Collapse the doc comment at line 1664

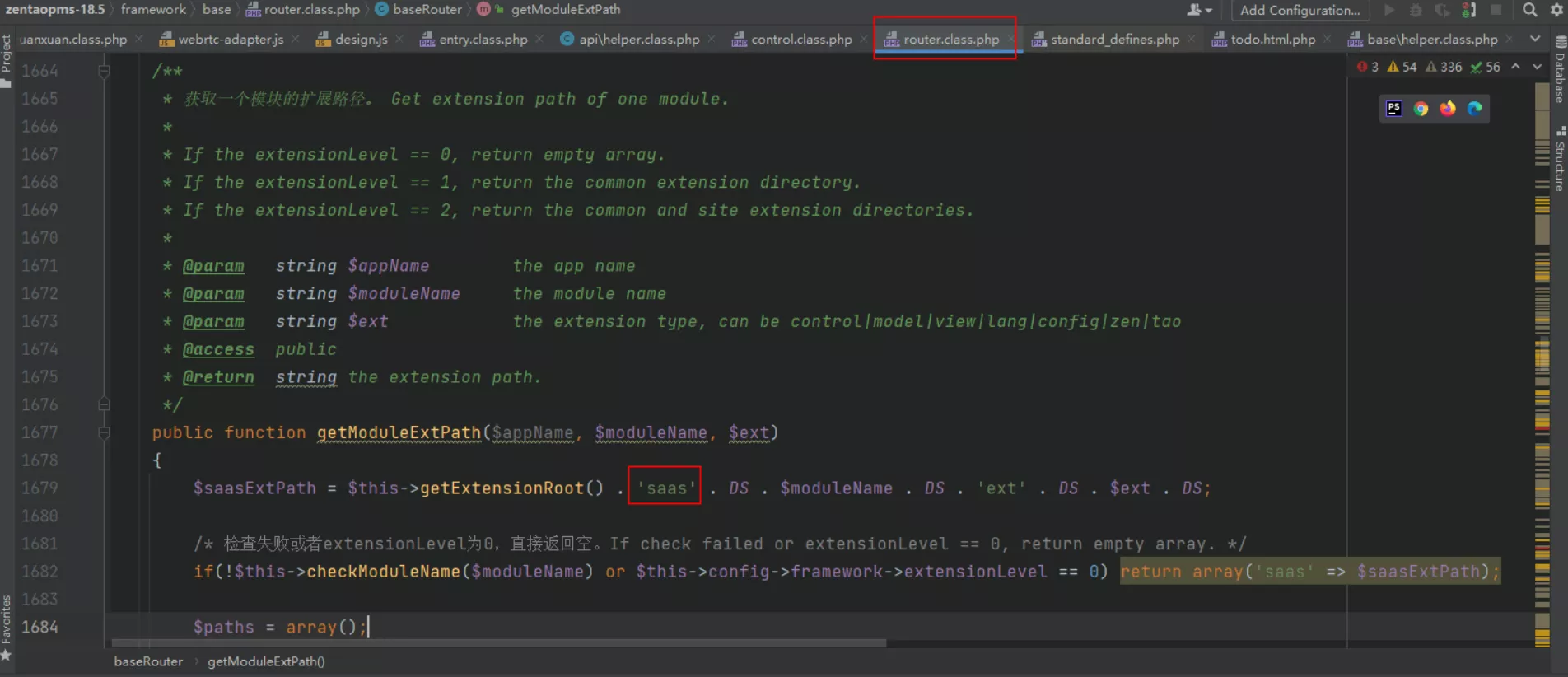104,72
